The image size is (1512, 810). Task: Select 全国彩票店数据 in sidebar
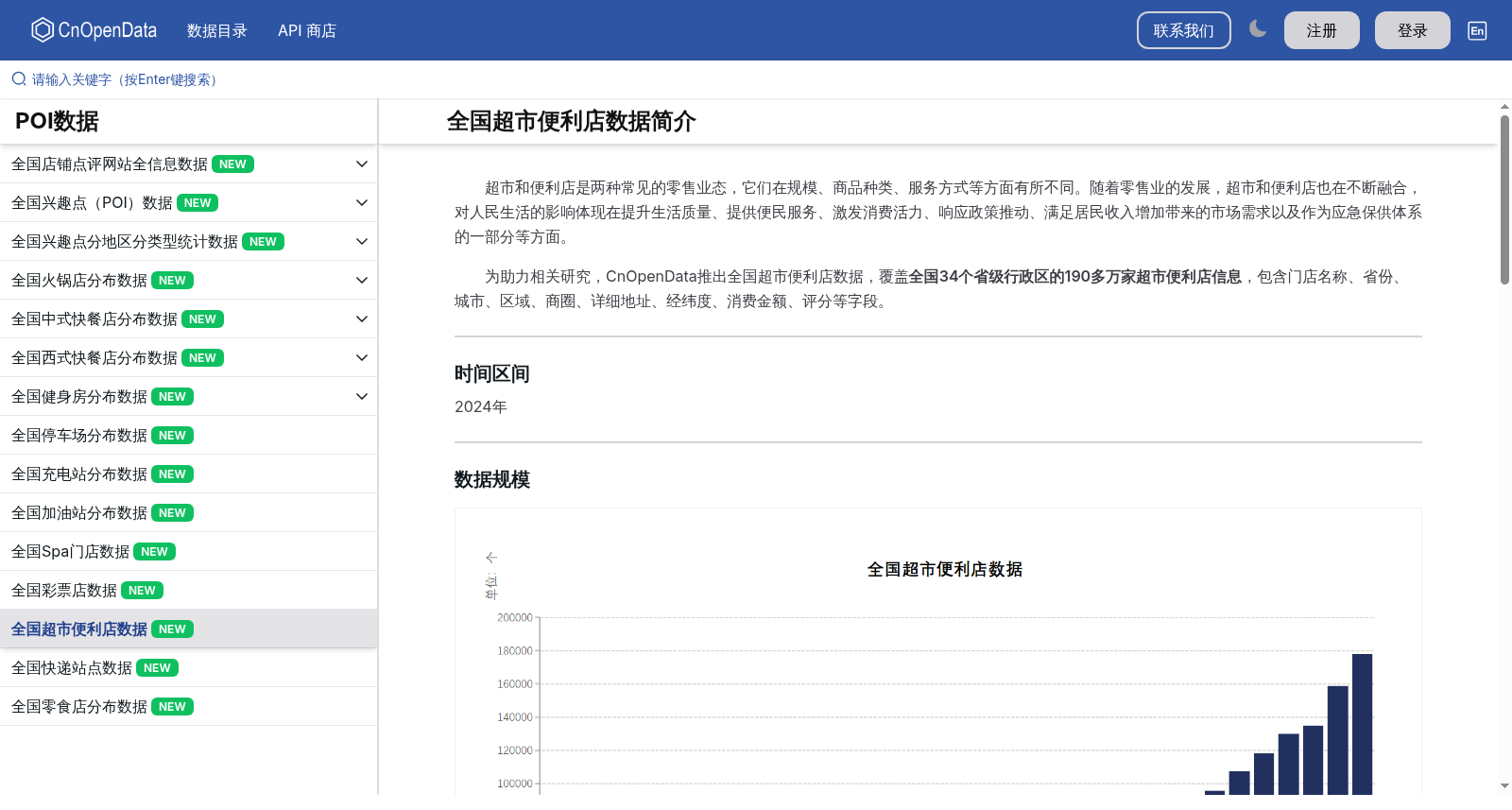click(188, 591)
